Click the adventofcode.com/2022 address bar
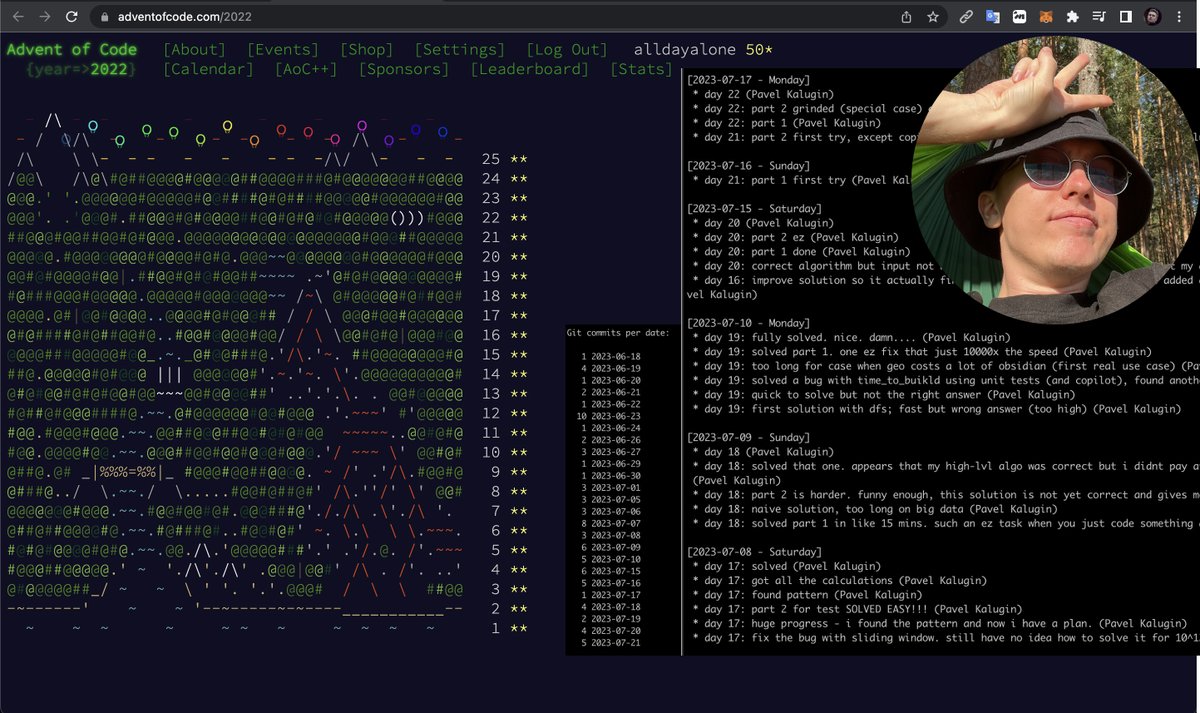1200x713 pixels. pyautogui.click(x=490, y=17)
